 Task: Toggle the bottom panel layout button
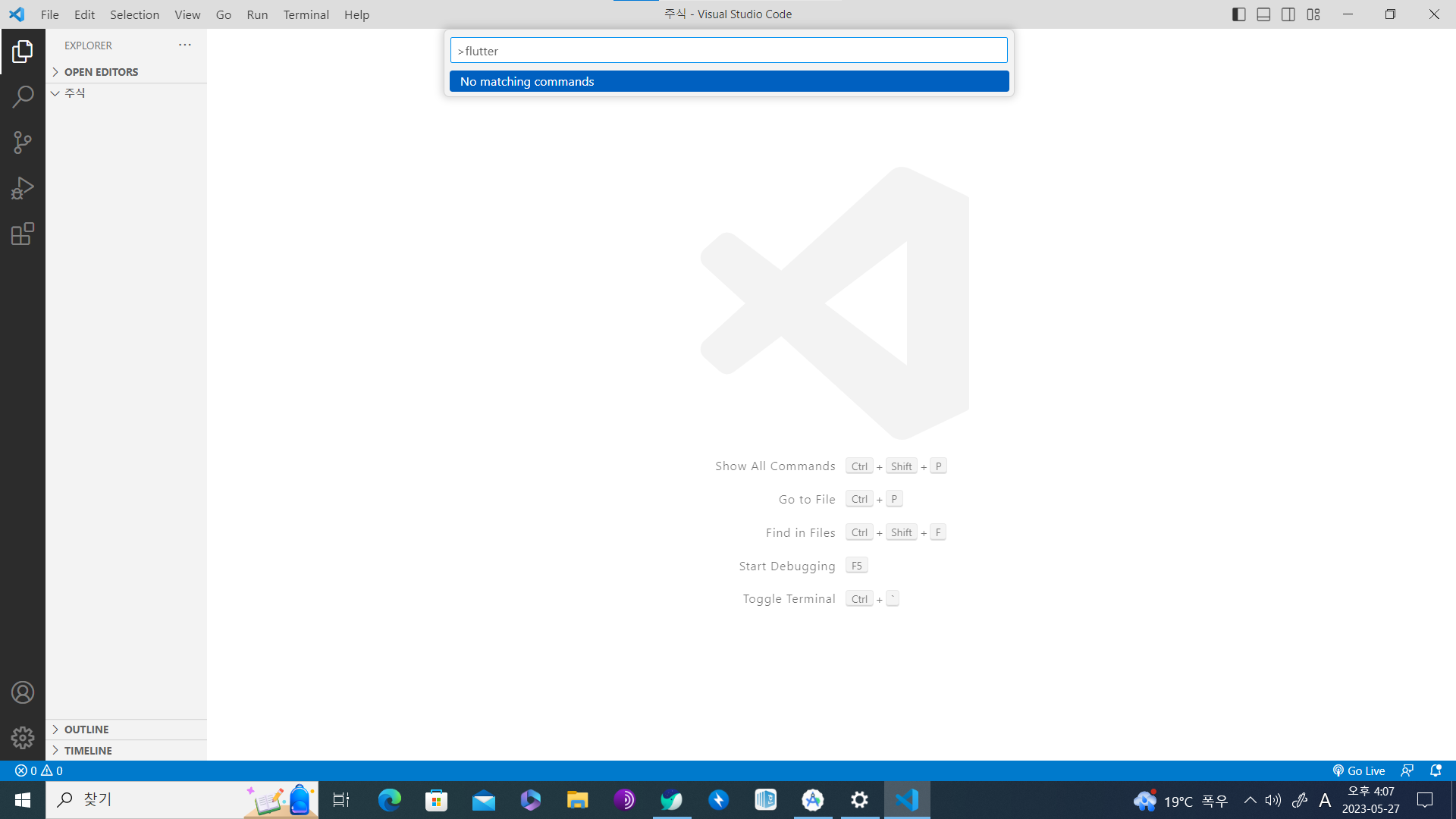1263,14
